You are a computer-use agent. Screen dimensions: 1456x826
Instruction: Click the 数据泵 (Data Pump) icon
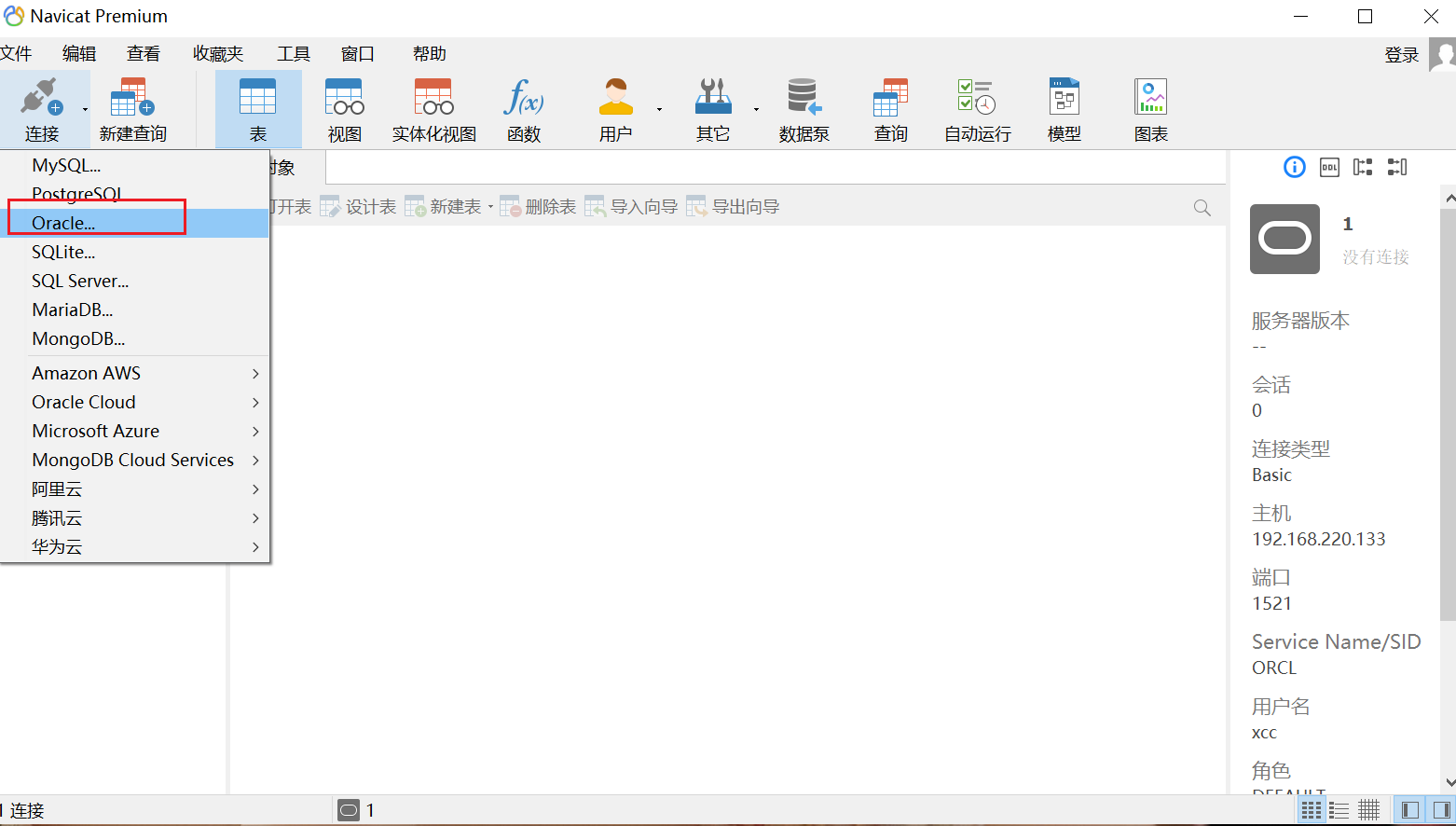[803, 107]
